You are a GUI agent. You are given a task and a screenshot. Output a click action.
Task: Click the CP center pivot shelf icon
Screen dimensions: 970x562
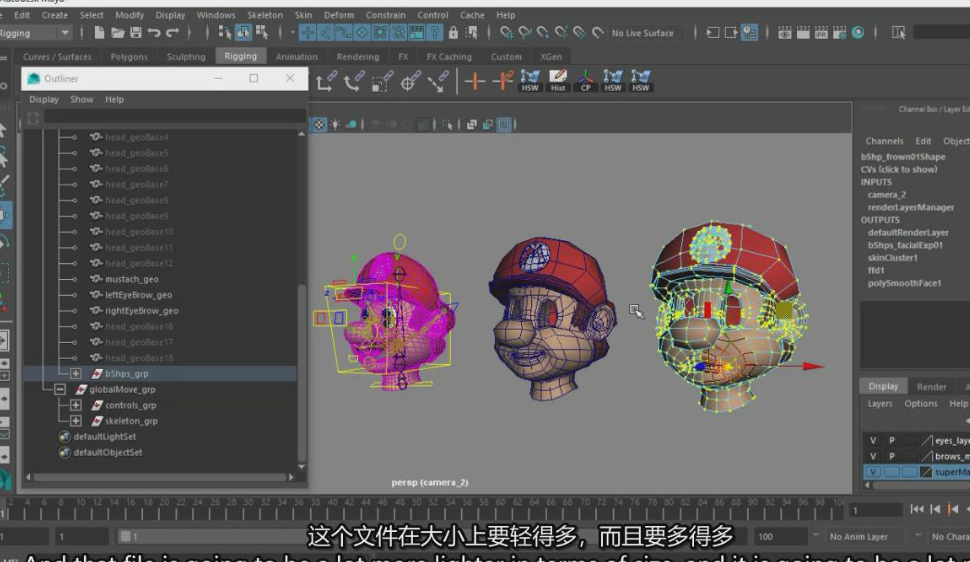585,80
